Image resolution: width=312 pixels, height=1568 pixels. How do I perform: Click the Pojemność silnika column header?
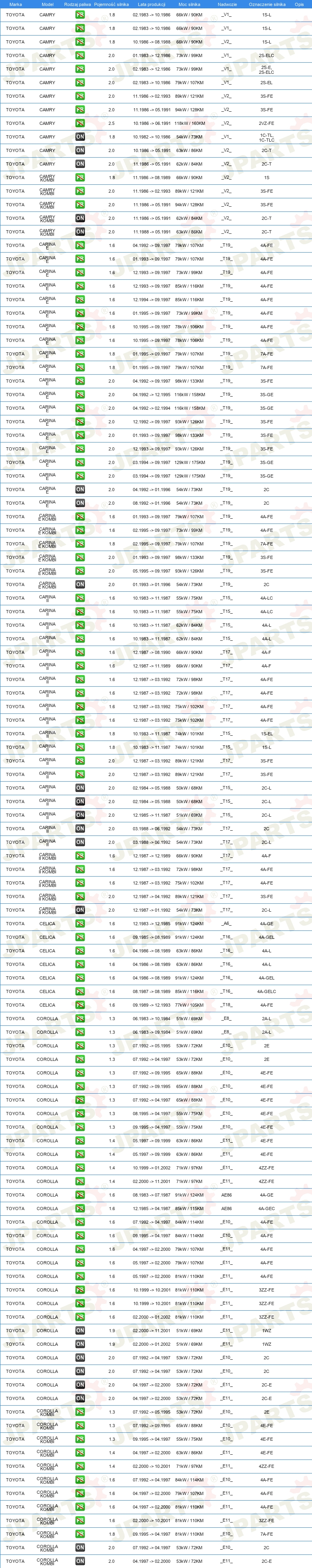point(111,4)
